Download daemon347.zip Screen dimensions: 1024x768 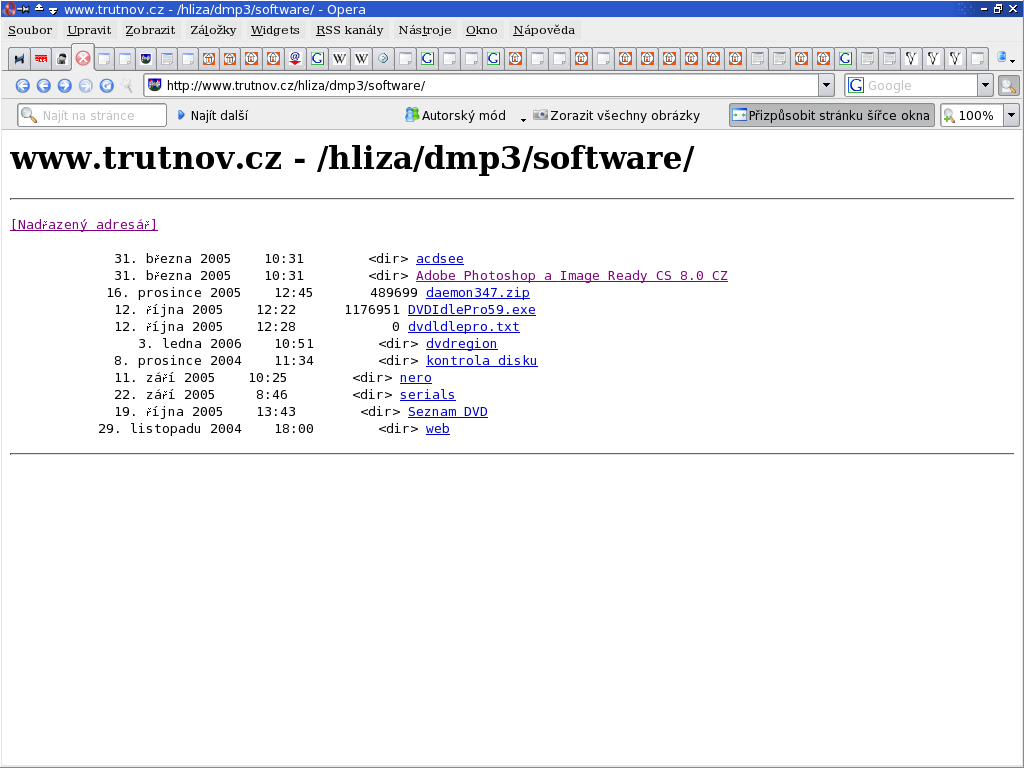tap(477, 293)
